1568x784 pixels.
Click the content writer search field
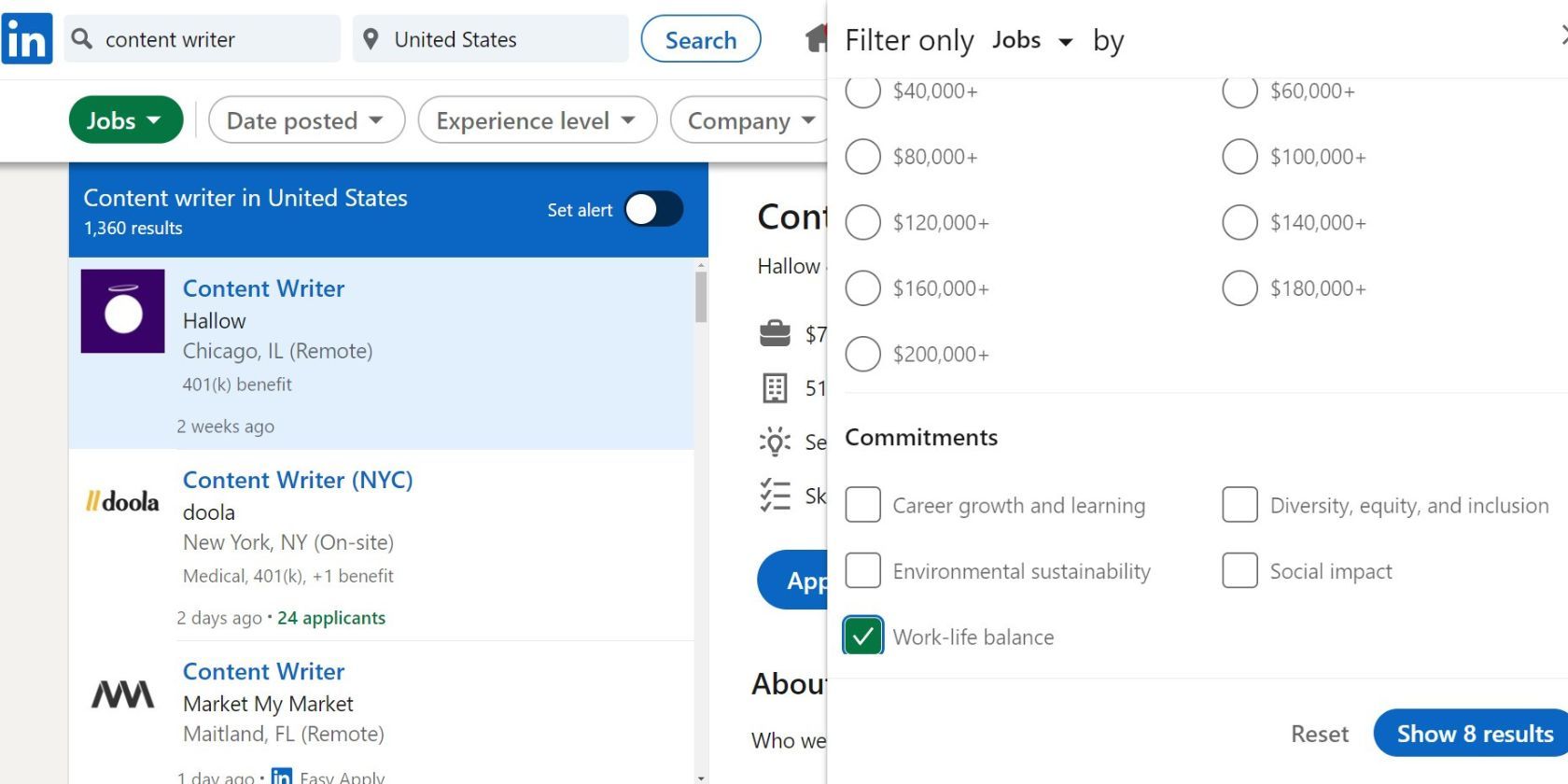tap(215, 39)
